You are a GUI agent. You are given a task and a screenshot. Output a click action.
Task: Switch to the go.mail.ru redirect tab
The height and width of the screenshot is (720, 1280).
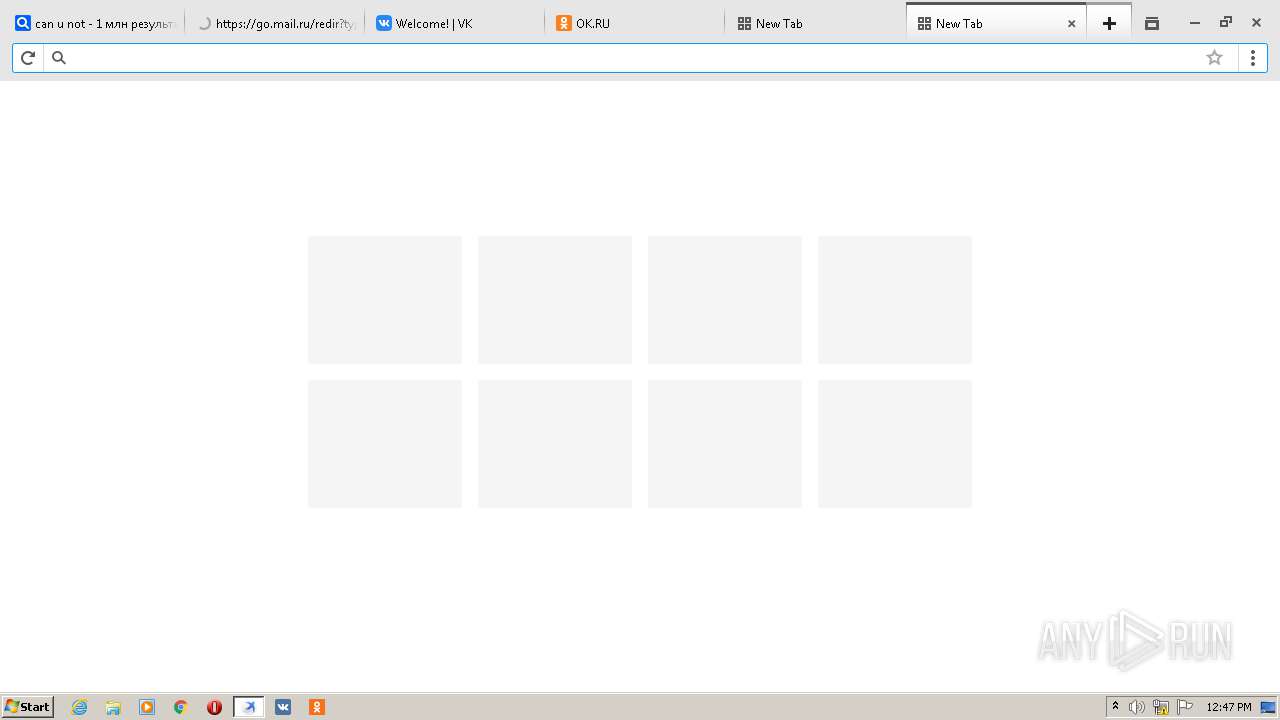(x=276, y=23)
